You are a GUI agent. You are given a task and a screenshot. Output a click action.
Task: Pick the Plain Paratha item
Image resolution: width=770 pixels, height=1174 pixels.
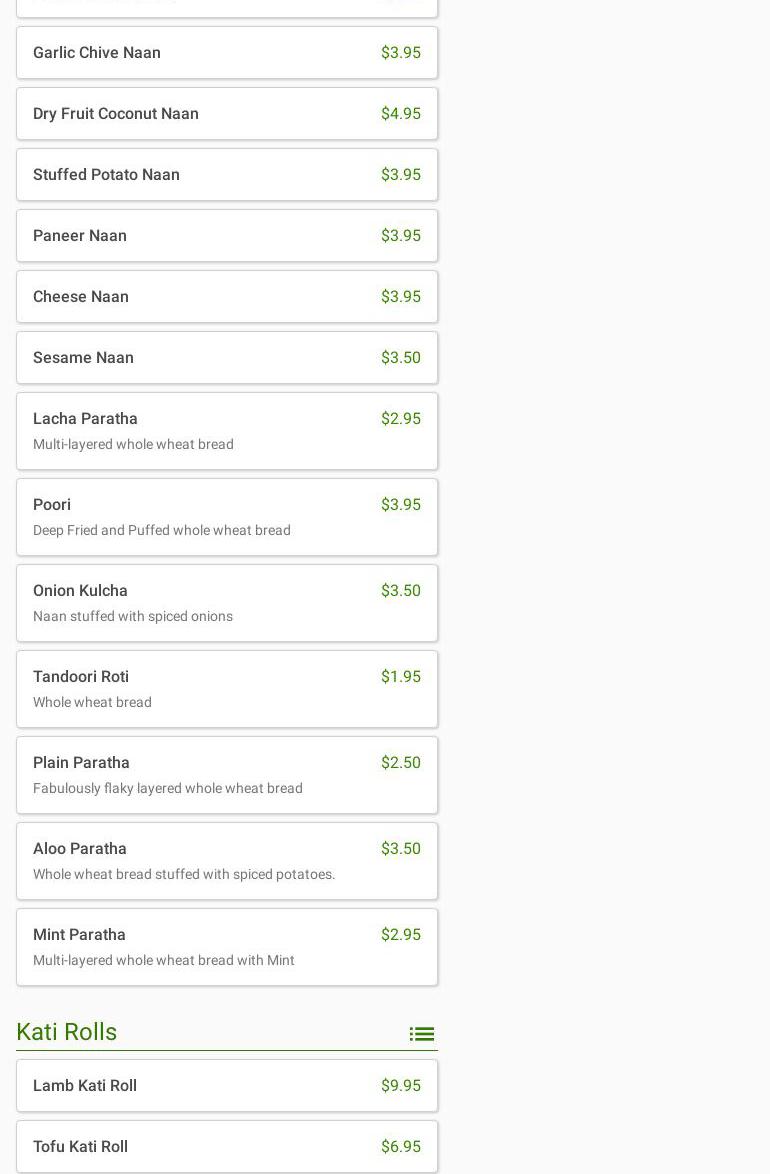point(226,775)
